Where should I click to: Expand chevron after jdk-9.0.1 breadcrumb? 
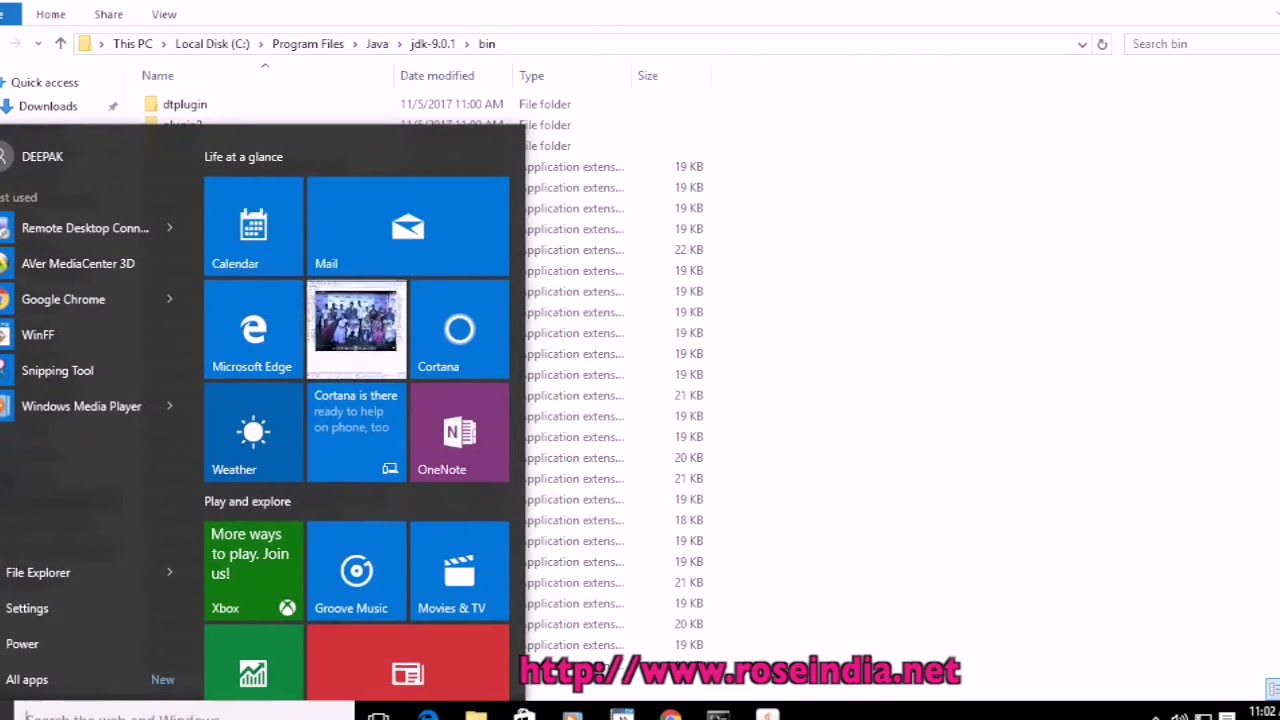coord(467,44)
